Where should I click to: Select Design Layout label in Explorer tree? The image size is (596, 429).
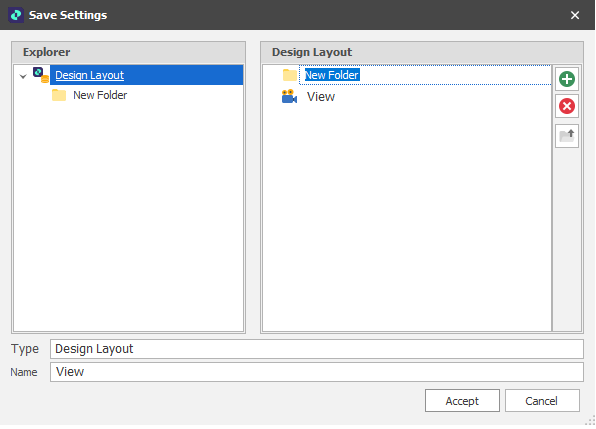(x=89, y=75)
